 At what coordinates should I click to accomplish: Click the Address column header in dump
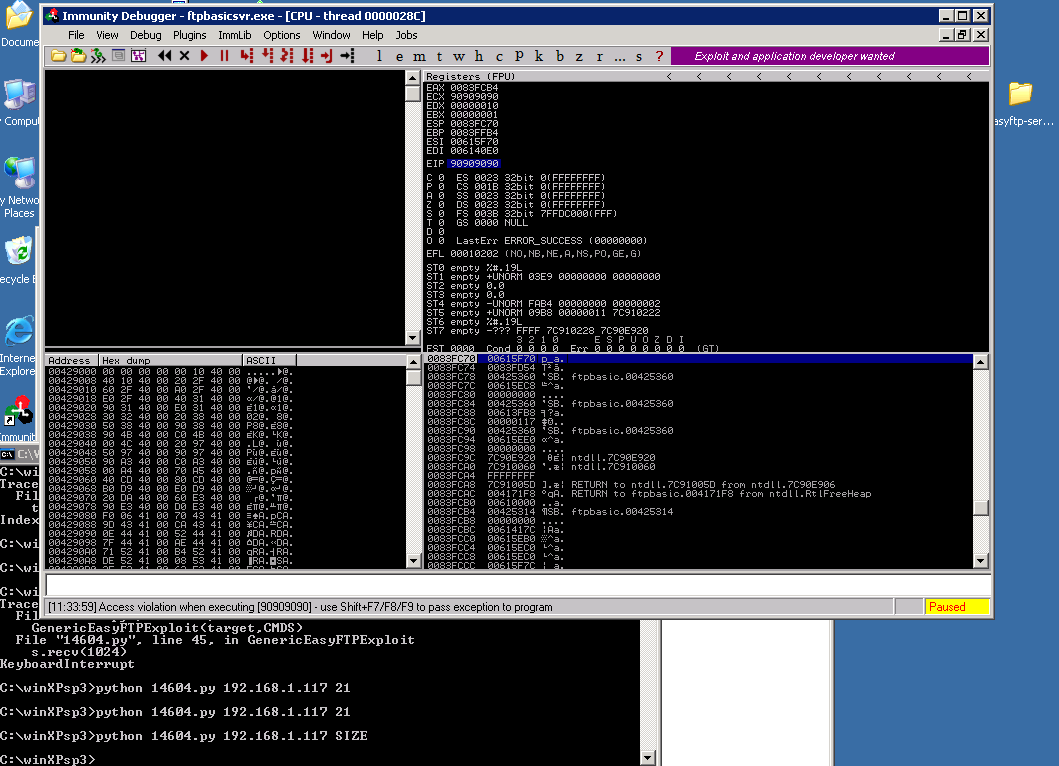click(x=72, y=360)
